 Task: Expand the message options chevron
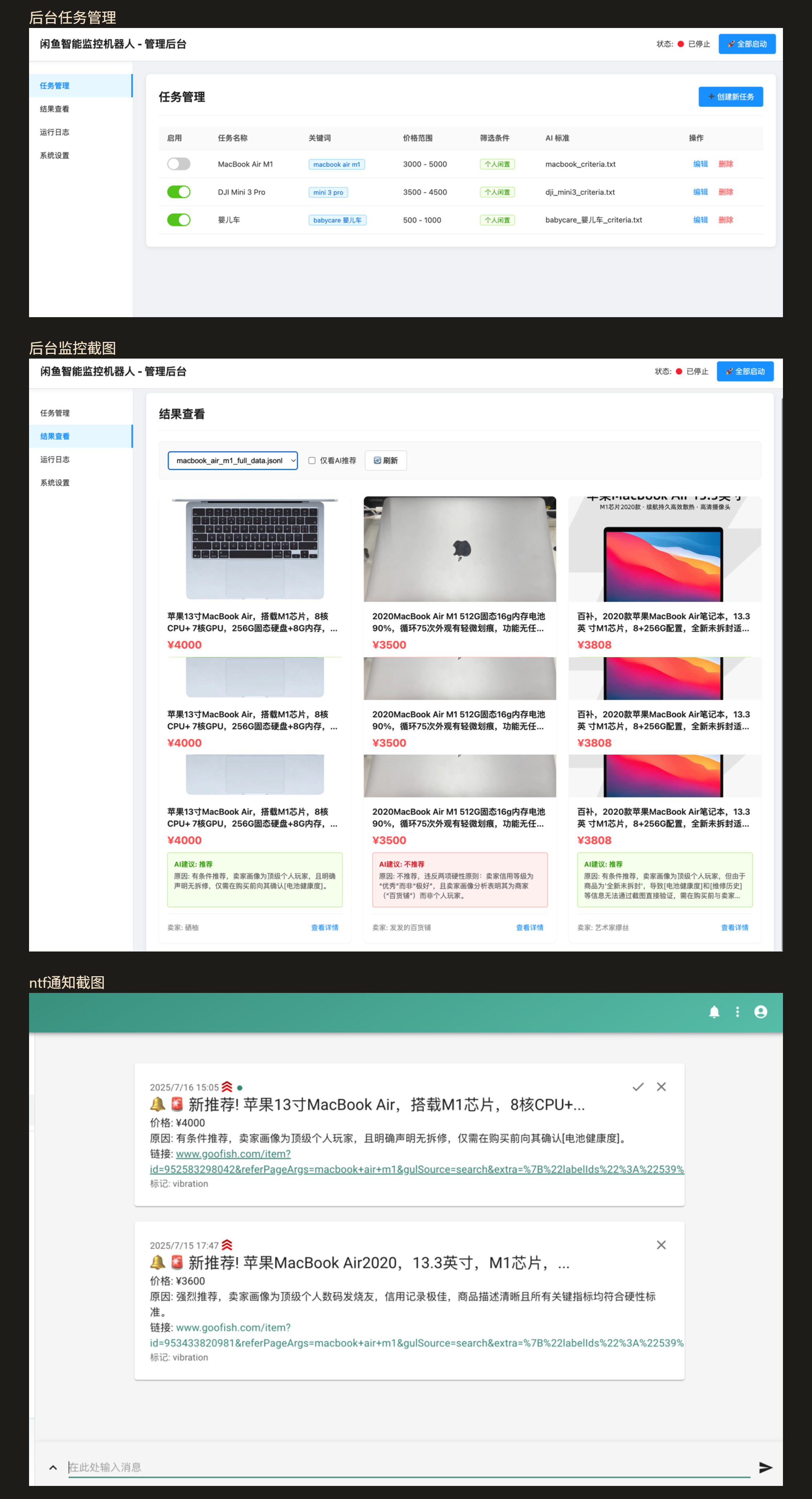pos(53,1468)
